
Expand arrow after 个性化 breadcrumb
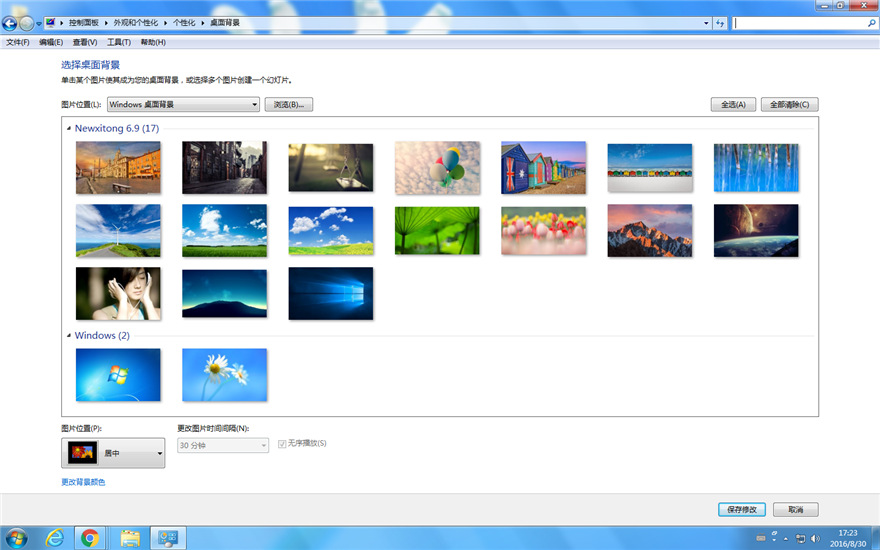(203, 23)
